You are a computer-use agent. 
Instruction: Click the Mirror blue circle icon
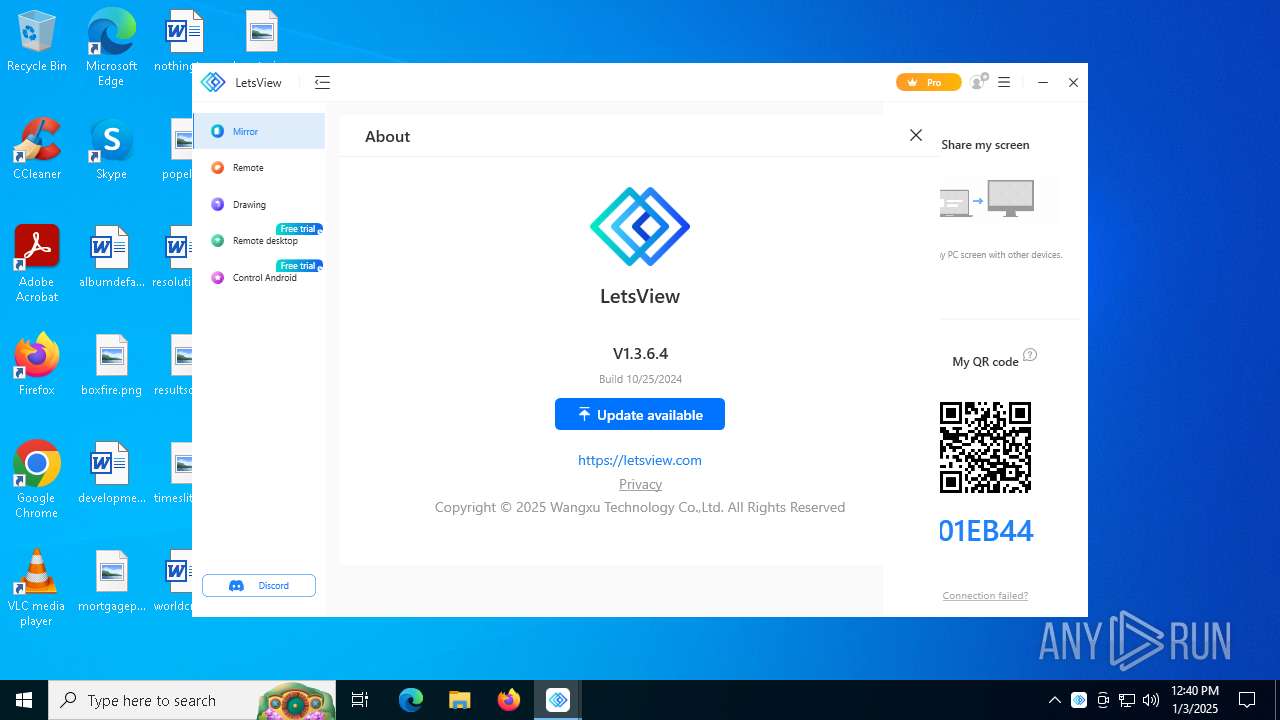pos(217,131)
